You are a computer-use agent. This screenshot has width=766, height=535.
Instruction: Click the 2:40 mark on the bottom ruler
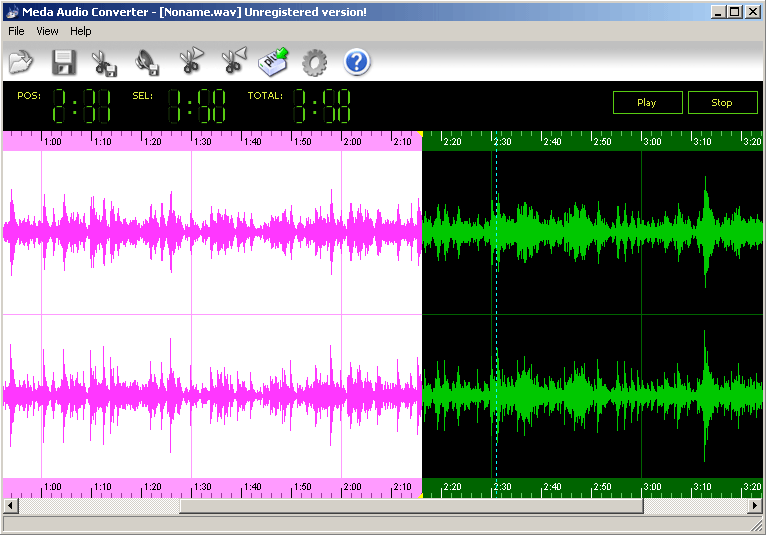pyautogui.click(x=552, y=487)
